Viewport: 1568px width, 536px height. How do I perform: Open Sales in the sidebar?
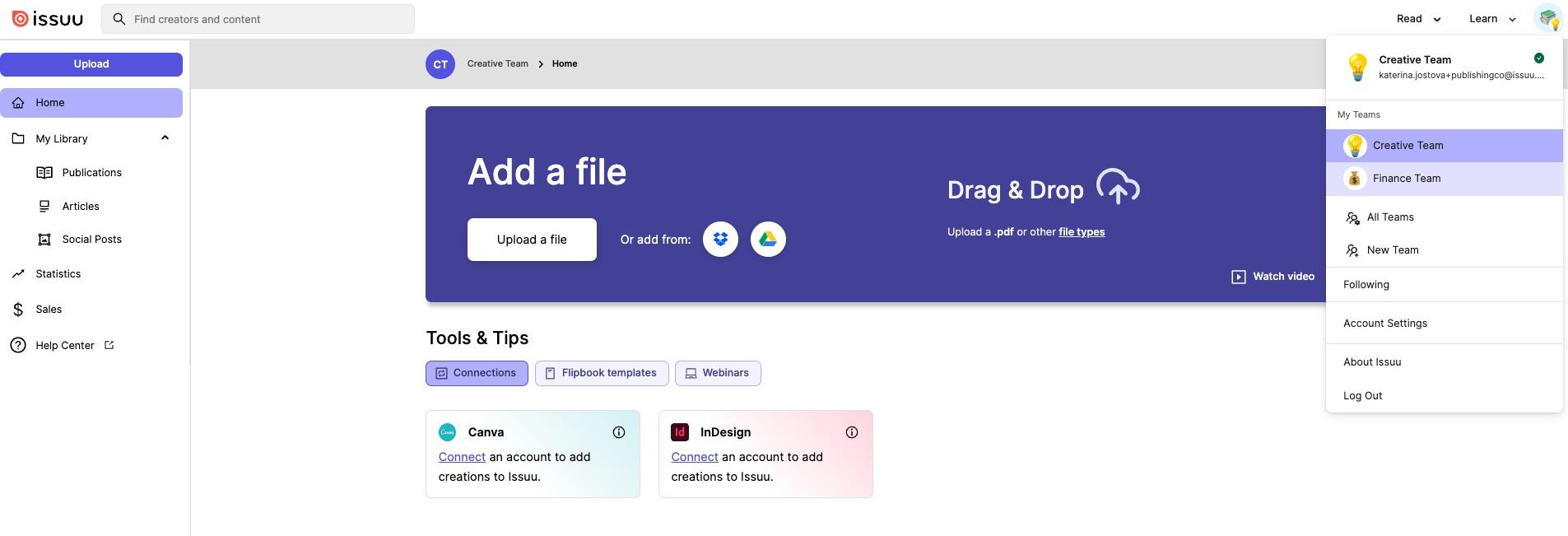click(49, 310)
